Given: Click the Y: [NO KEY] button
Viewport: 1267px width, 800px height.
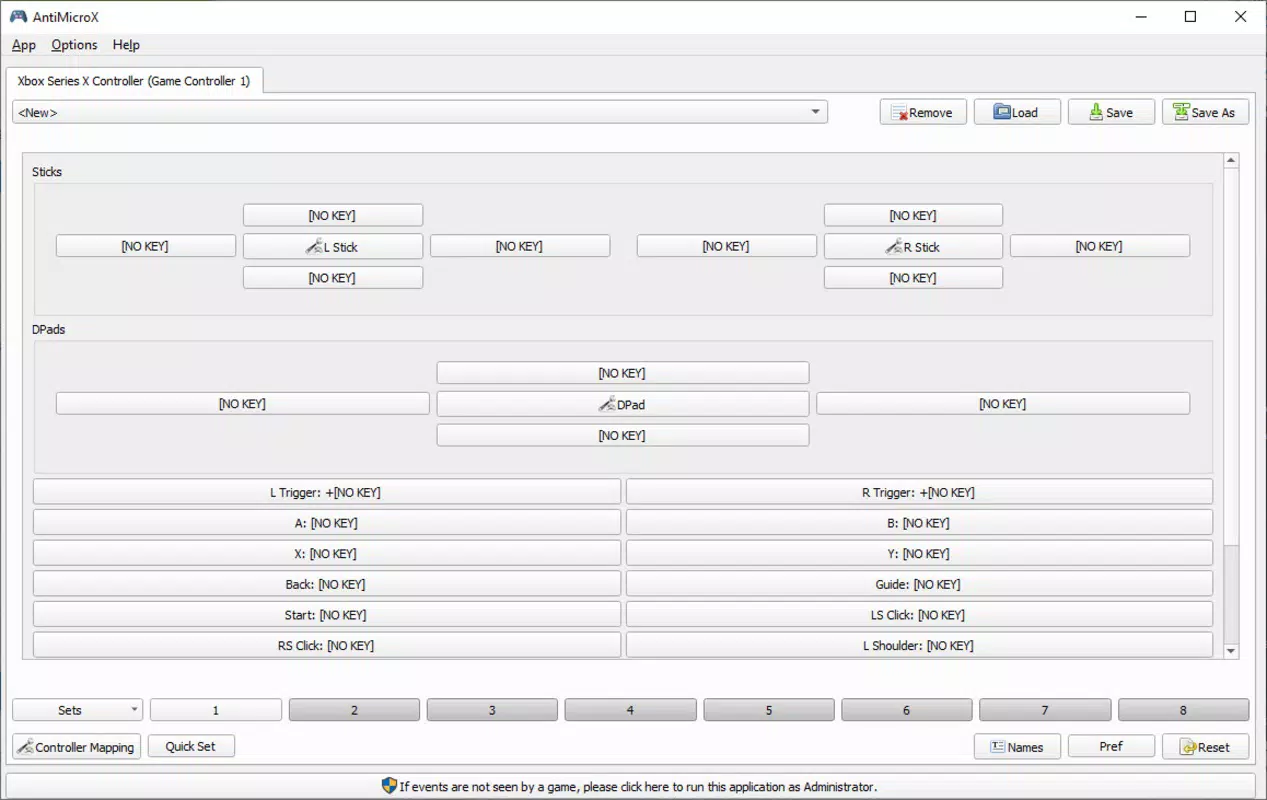Looking at the screenshot, I should click(919, 554).
